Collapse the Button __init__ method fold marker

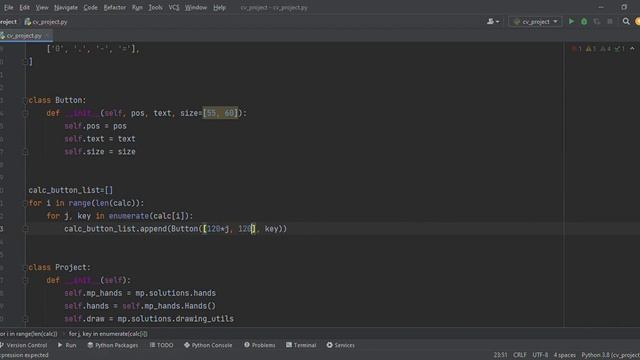(25, 113)
